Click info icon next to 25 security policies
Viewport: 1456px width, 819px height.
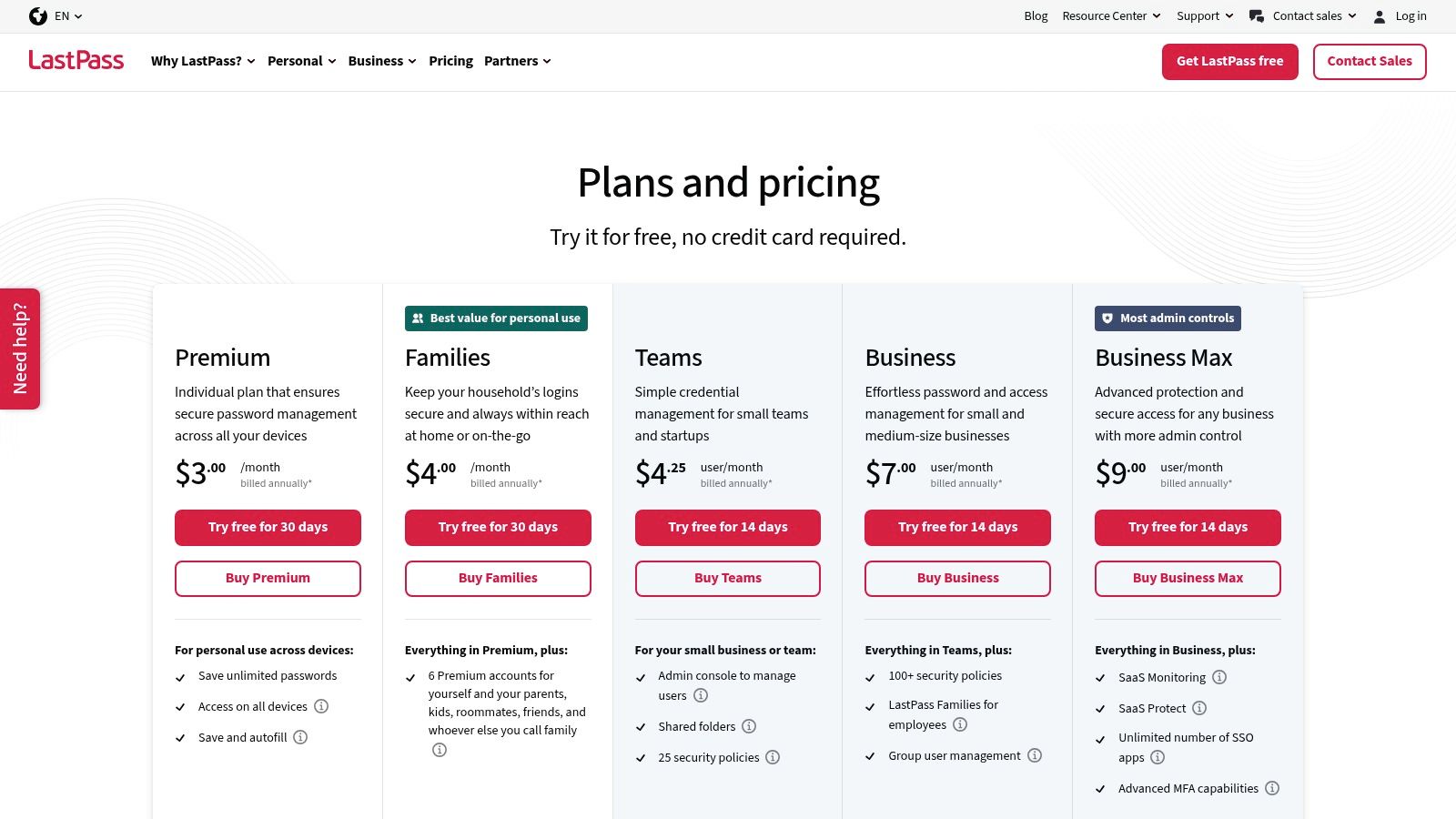coord(773,757)
